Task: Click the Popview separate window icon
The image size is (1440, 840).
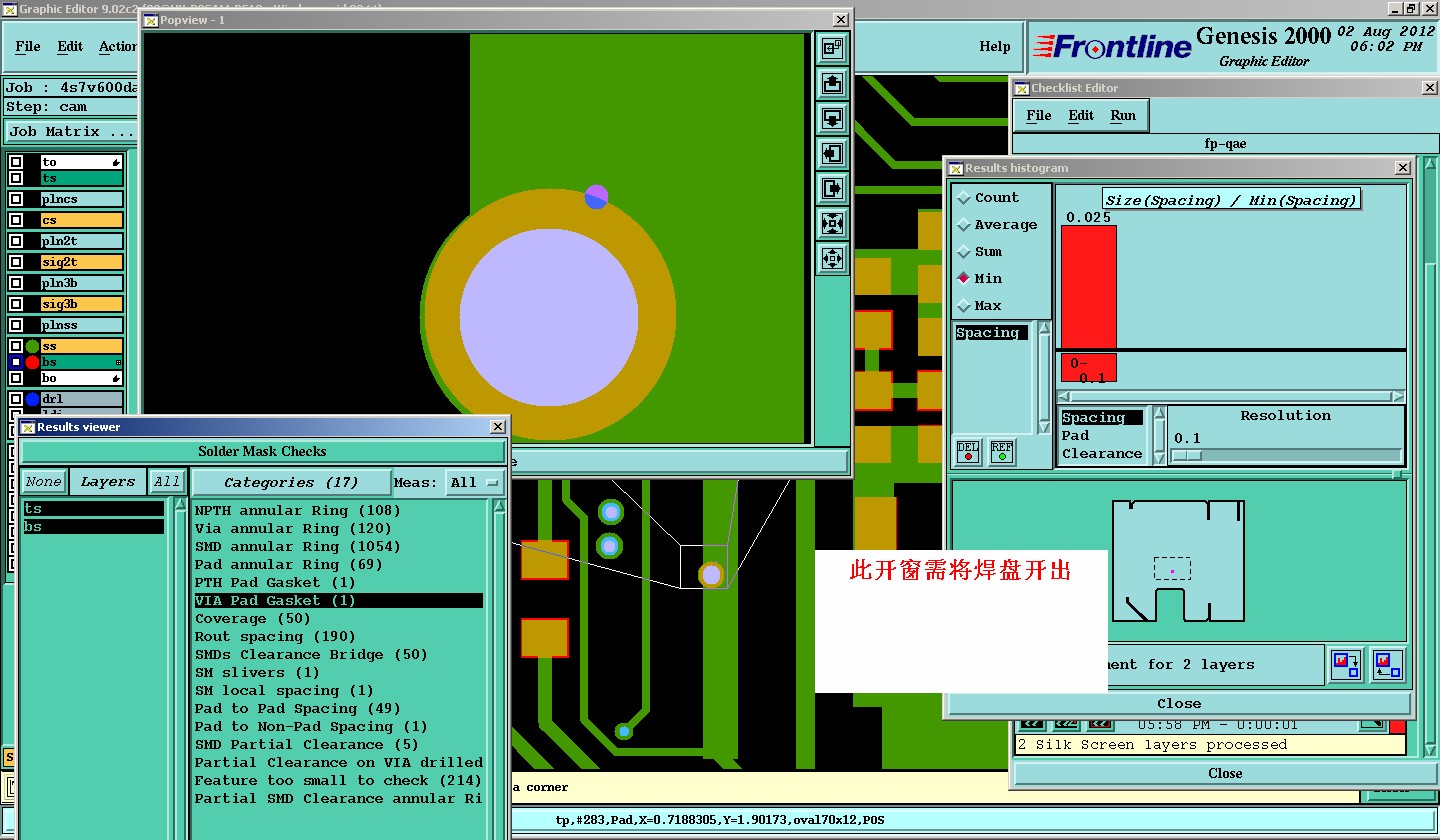Action: pyautogui.click(x=832, y=47)
